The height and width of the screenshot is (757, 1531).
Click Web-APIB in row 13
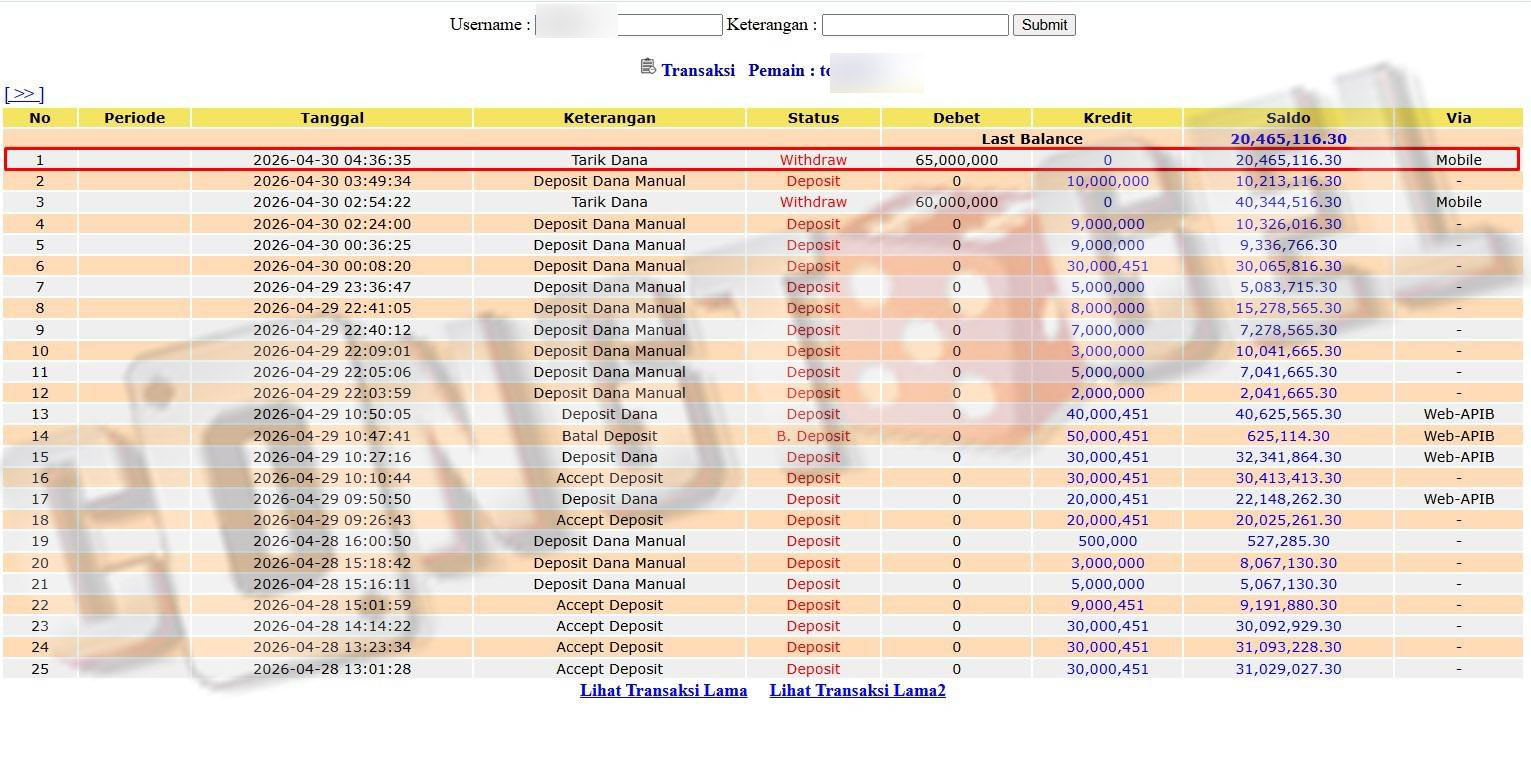[1458, 414]
